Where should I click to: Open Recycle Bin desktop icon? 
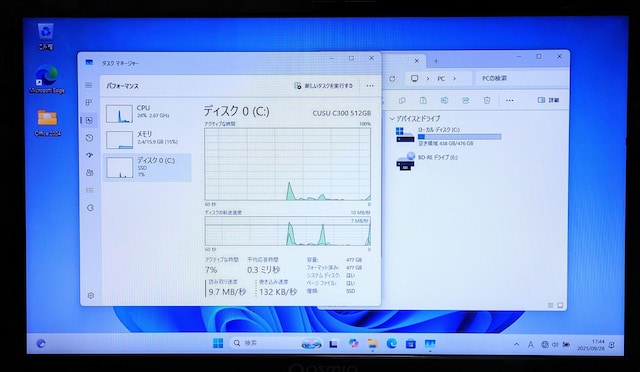click(x=45, y=36)
